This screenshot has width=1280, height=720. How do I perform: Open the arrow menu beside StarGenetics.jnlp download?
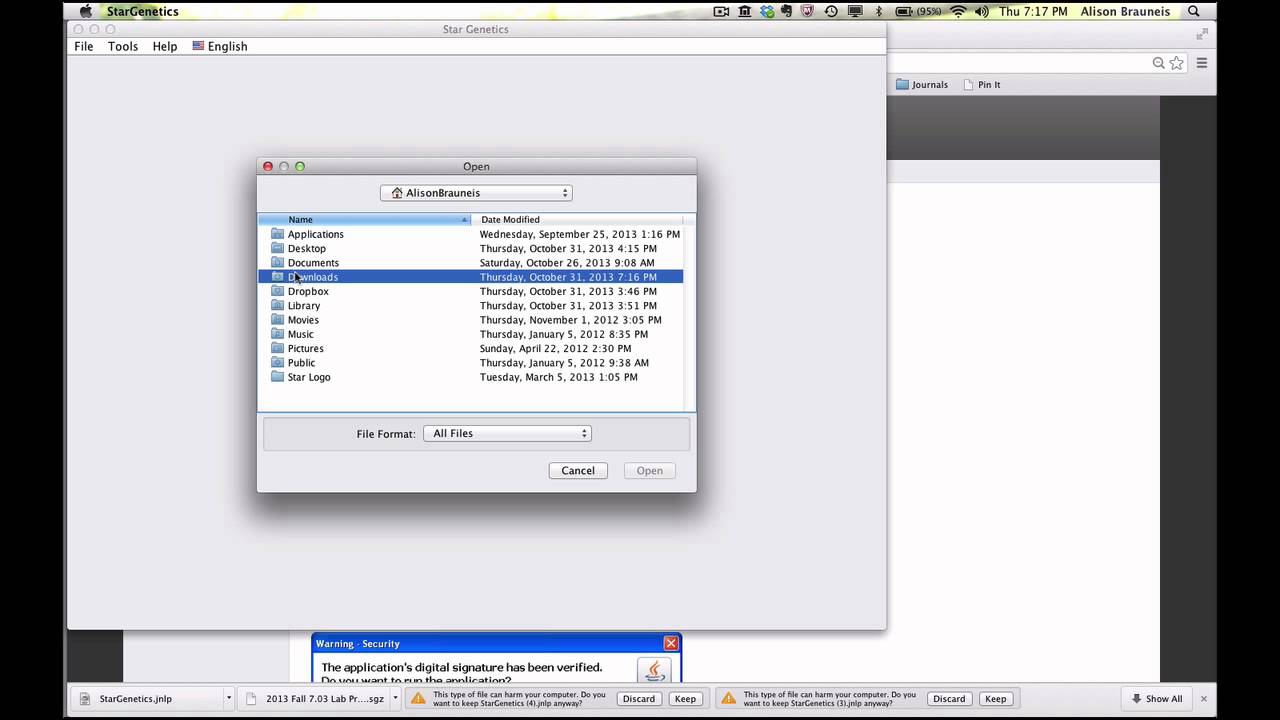pyautogui.click(x=229, y=699)
